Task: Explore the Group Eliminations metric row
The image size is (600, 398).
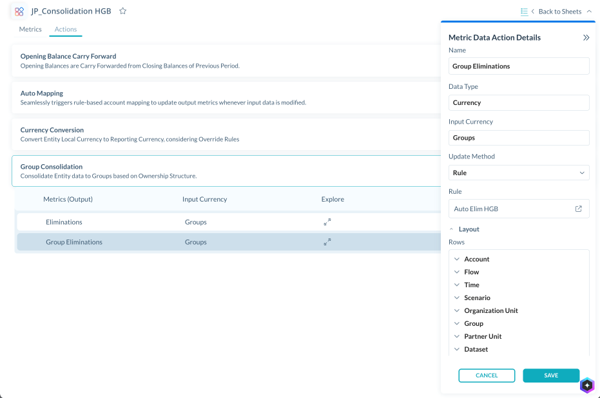Action: pyautogui.click(x=327, y=242)
